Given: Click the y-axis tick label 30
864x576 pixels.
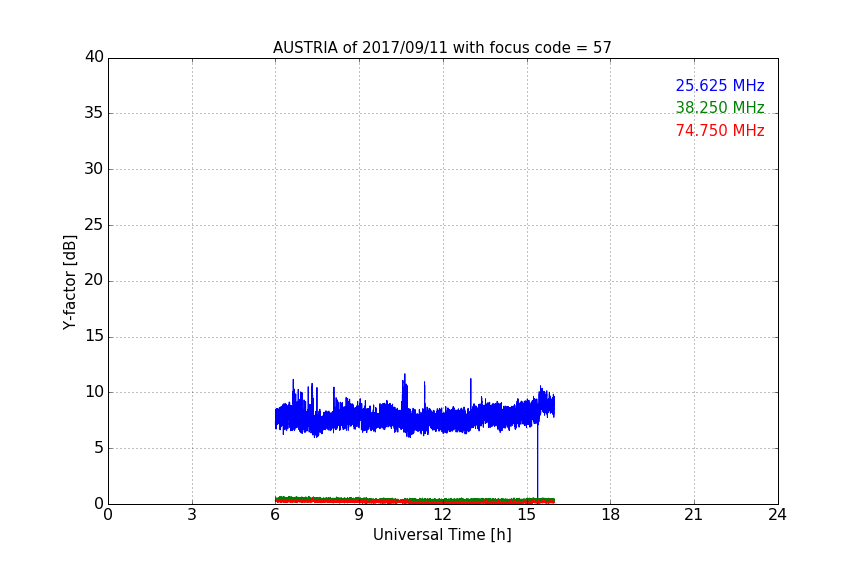Looking at the screenshot, I should 94,169.
